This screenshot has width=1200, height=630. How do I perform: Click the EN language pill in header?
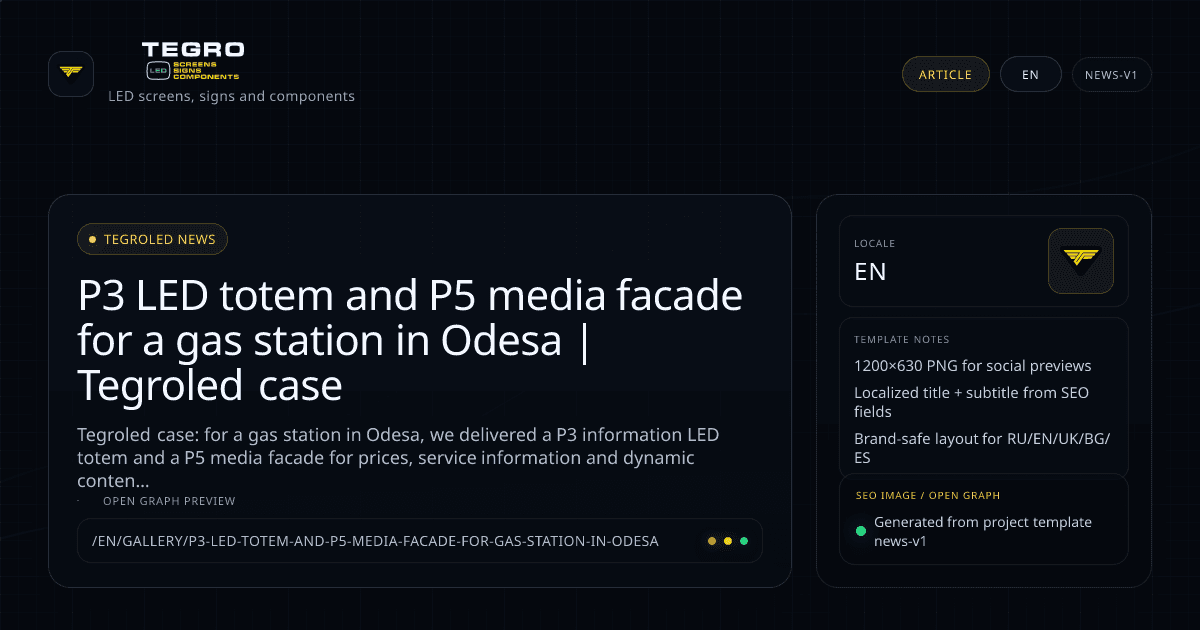click(1030, 74)
